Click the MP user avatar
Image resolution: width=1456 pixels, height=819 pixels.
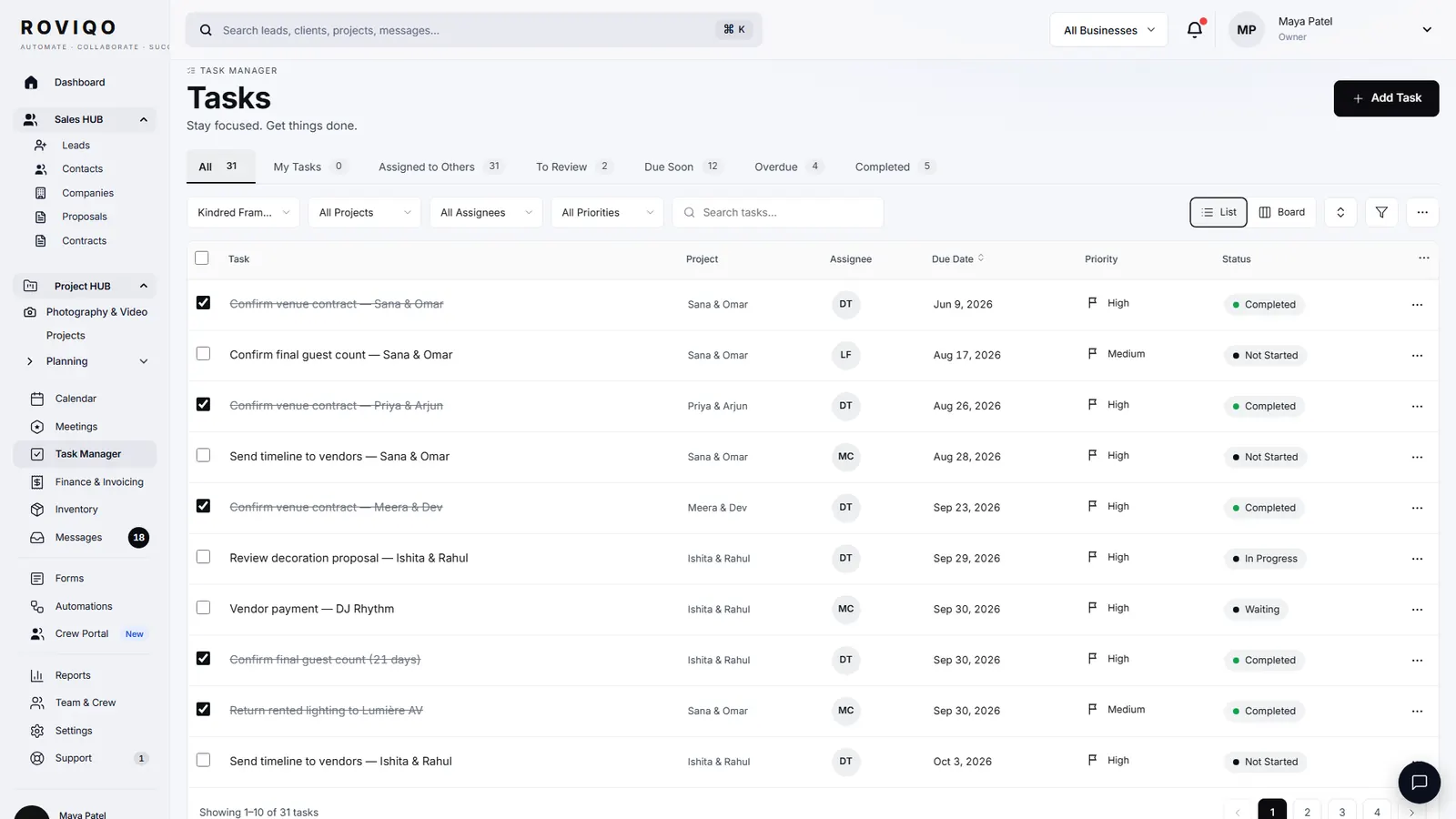click(1247, 30)
